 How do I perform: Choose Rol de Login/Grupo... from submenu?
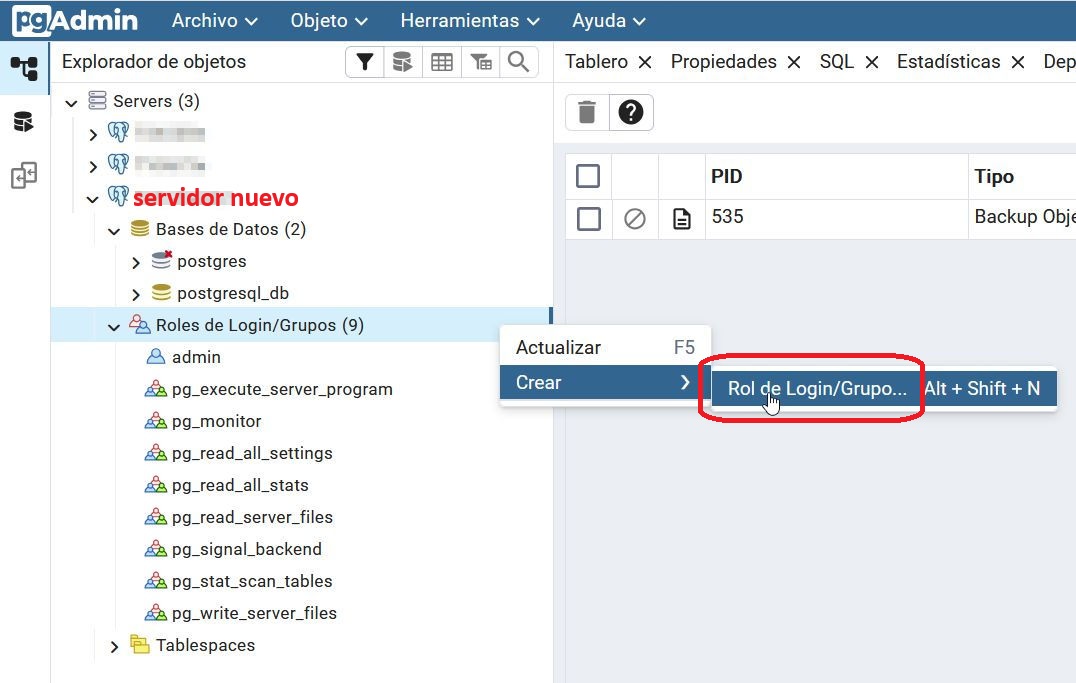(x=817, y=388)
